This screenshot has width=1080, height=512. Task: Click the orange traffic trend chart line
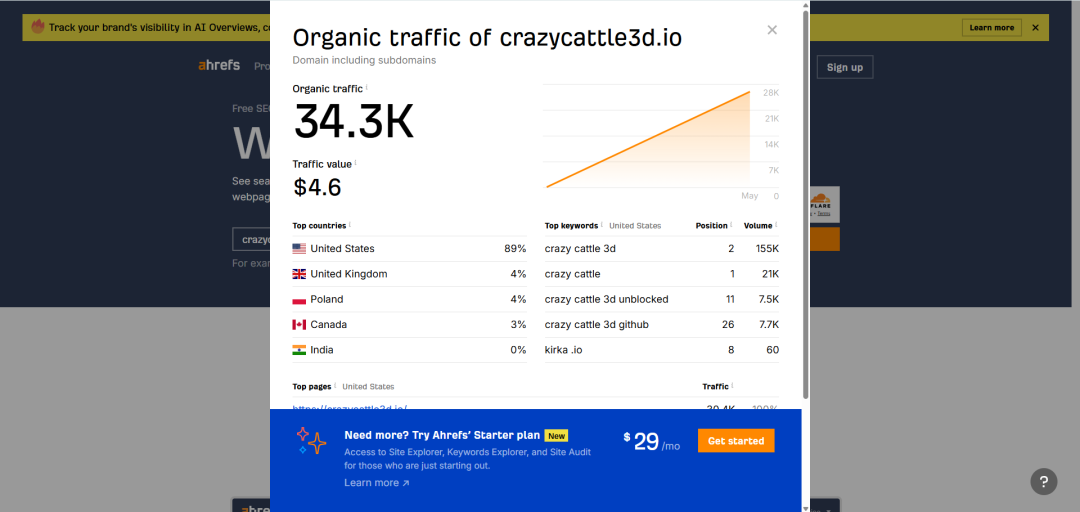point(647,139)
